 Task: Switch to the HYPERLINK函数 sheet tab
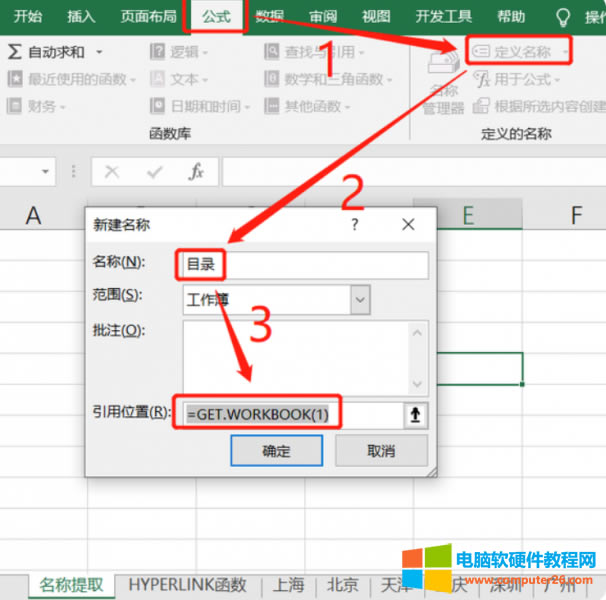pyautogui.click(x=187, y=585)
